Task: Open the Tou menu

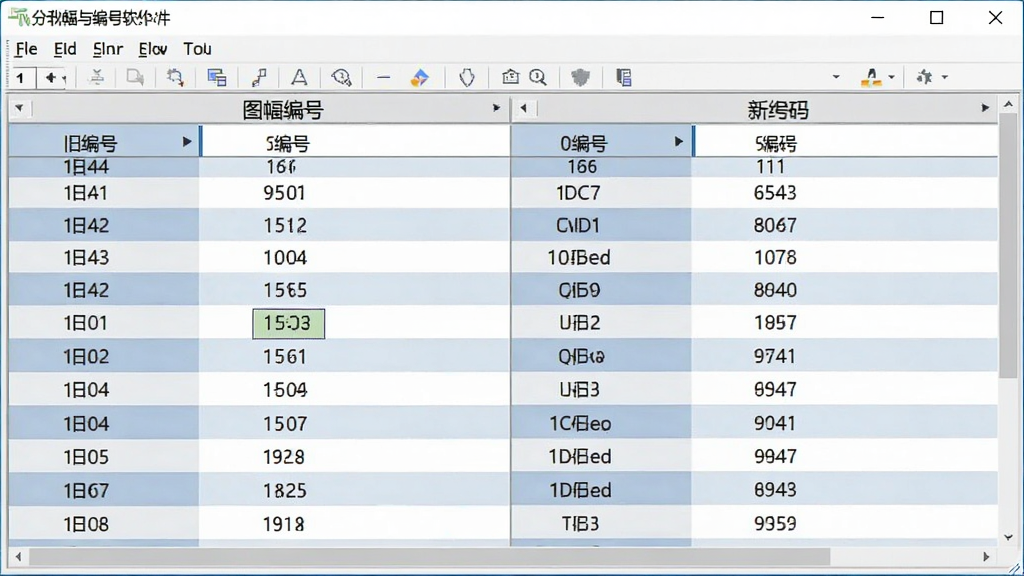Action: click(x=197, y=49)
